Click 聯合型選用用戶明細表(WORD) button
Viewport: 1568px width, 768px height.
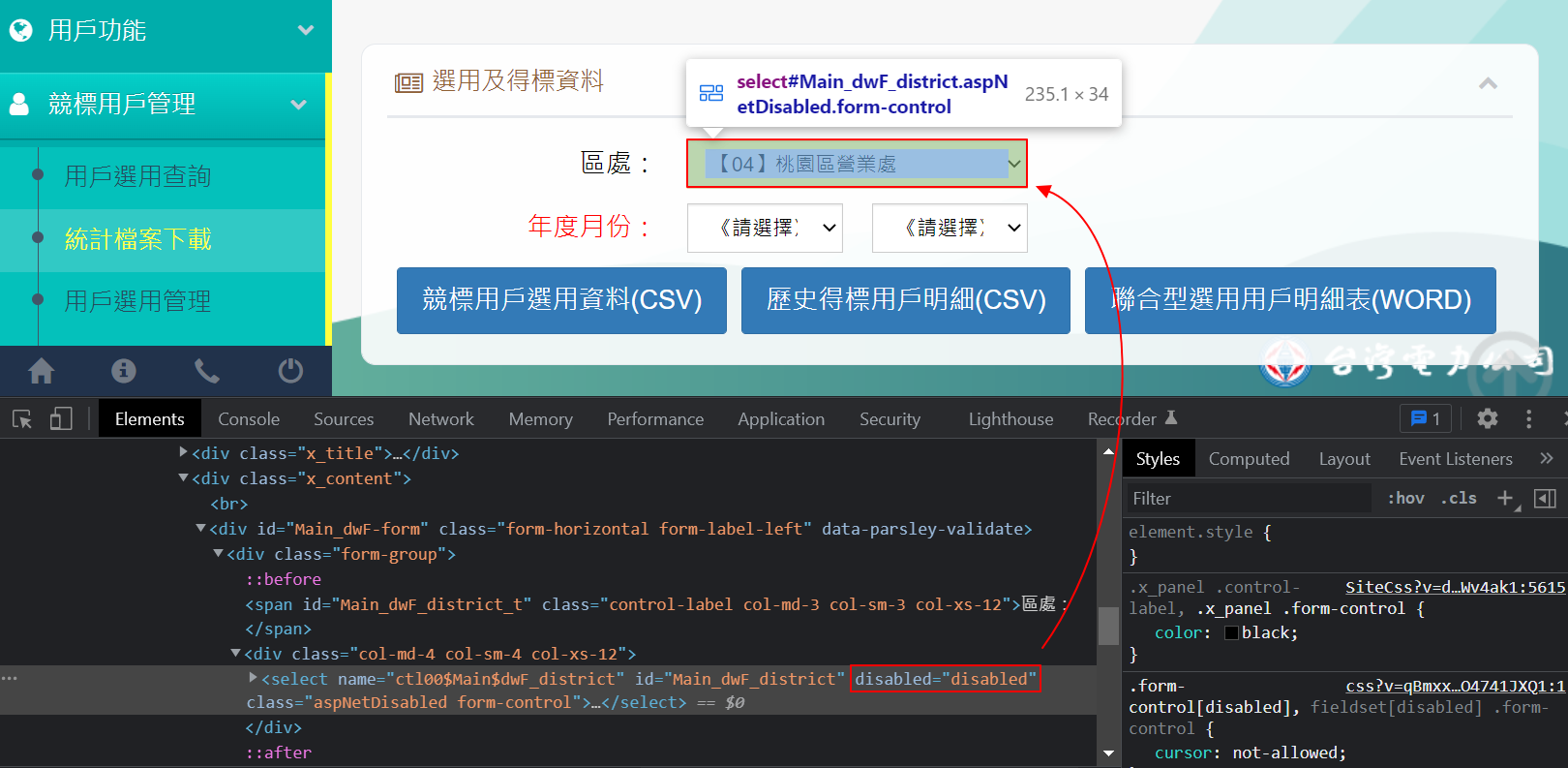click(x=1290, y=300)
